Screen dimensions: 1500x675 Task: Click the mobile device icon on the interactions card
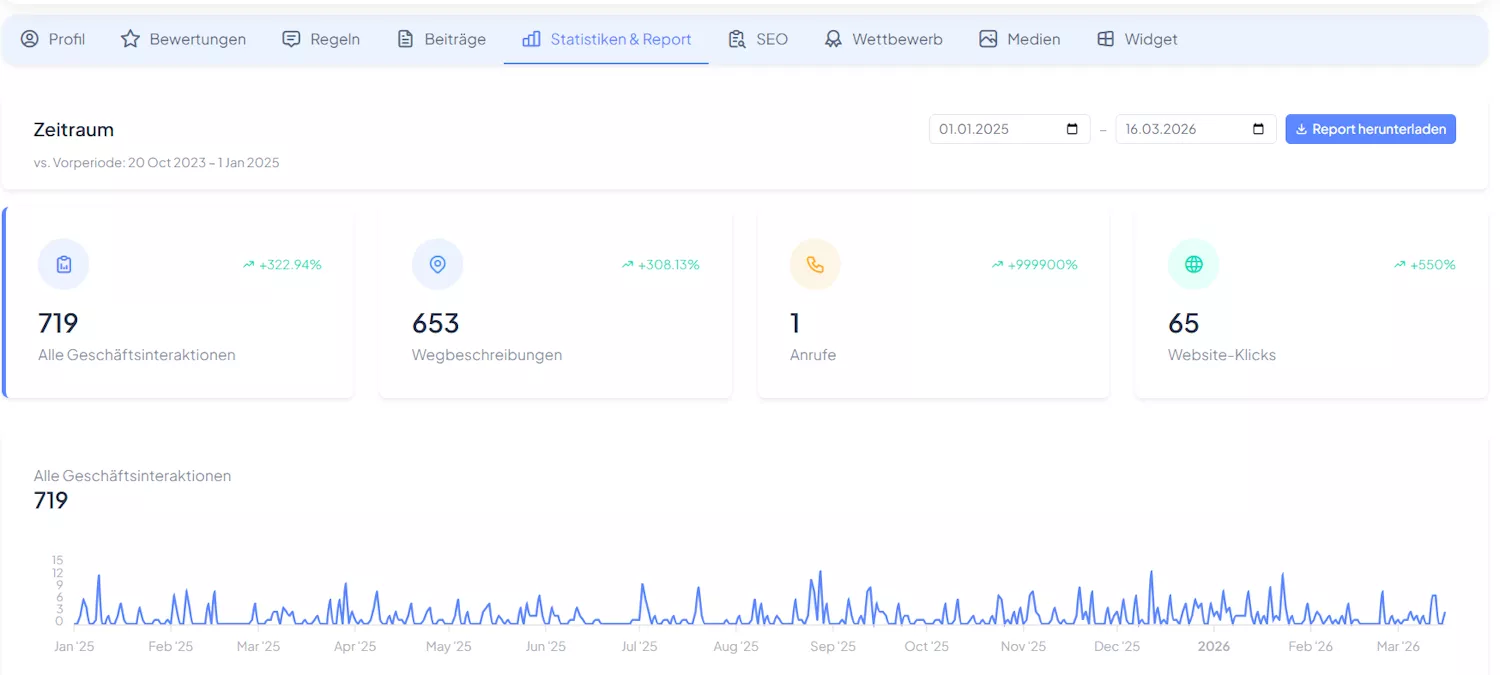pyautogui.click(x=63, y=264)
